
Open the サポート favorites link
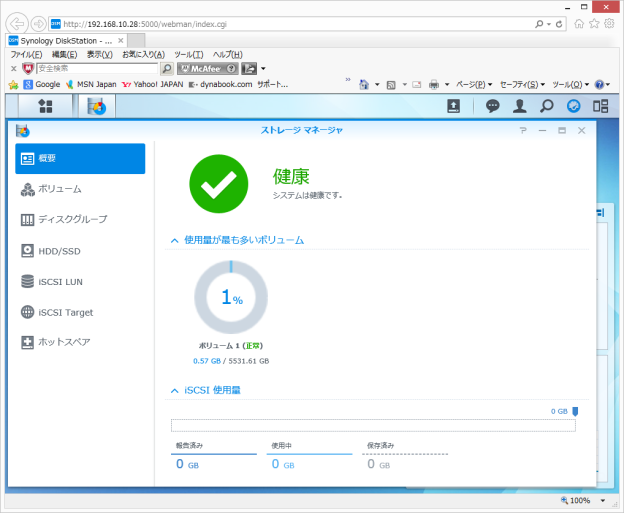pos(272,84)
